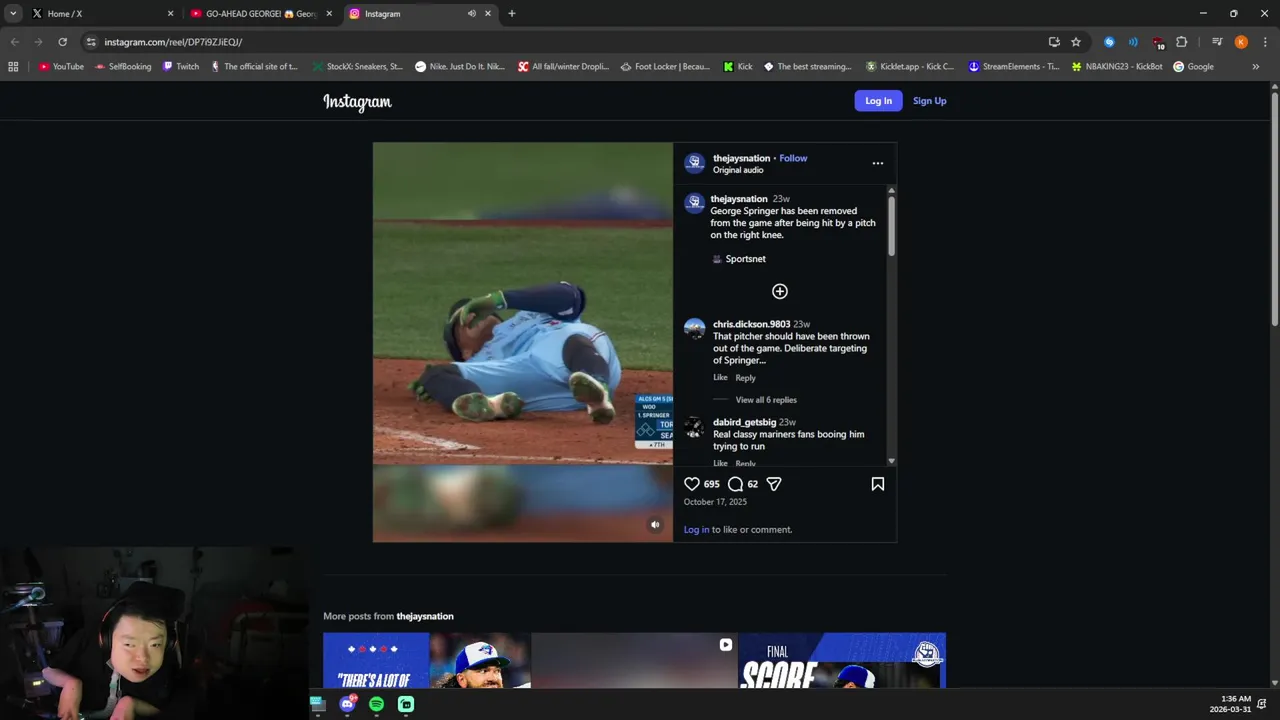The width and height of the screenshot is (1280, 720).
Task: Open the three-dots more options menu
Action: coord(878,163)
